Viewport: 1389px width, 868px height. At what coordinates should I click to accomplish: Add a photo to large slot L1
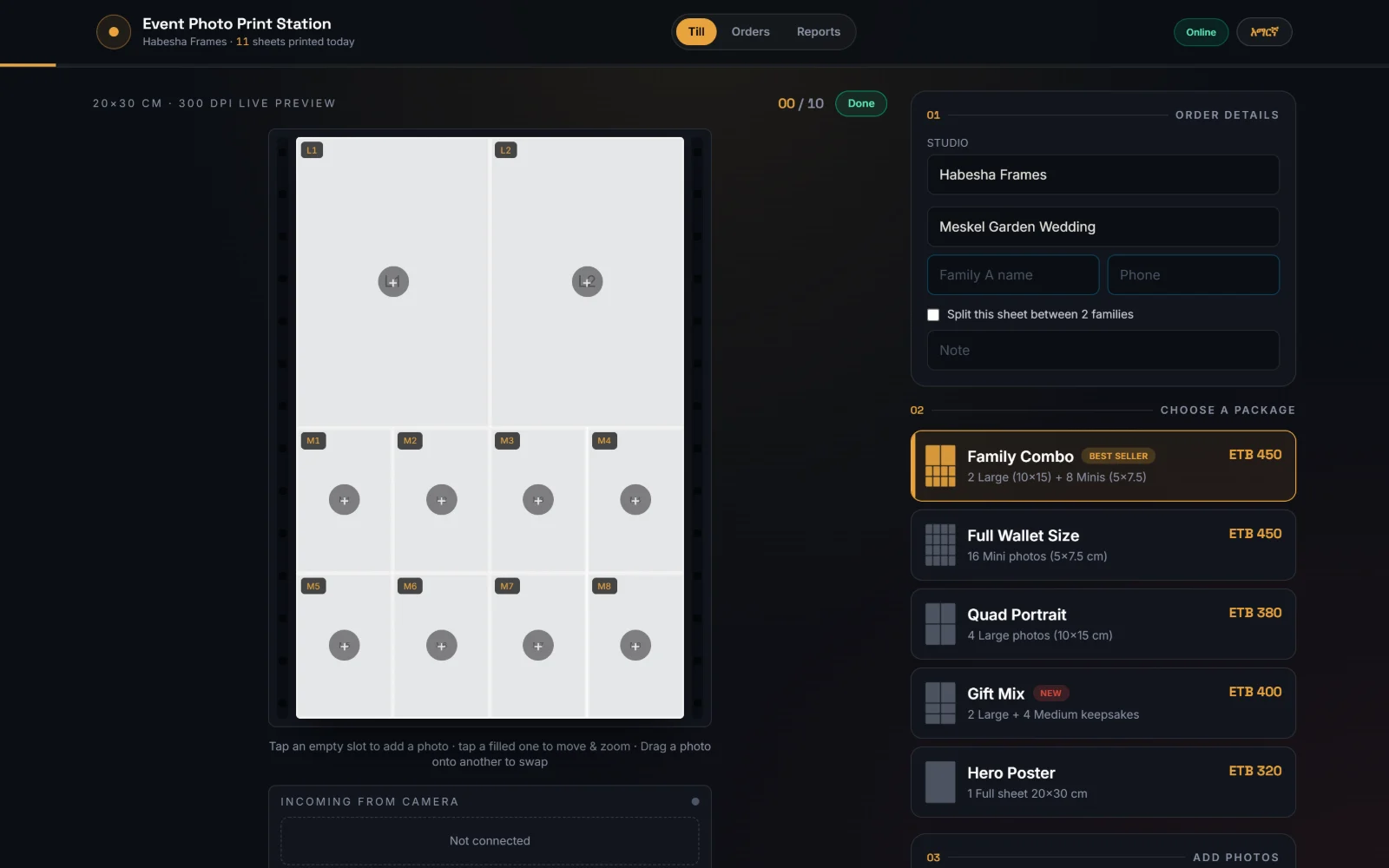pyautogui.click(x=392, y=281)
